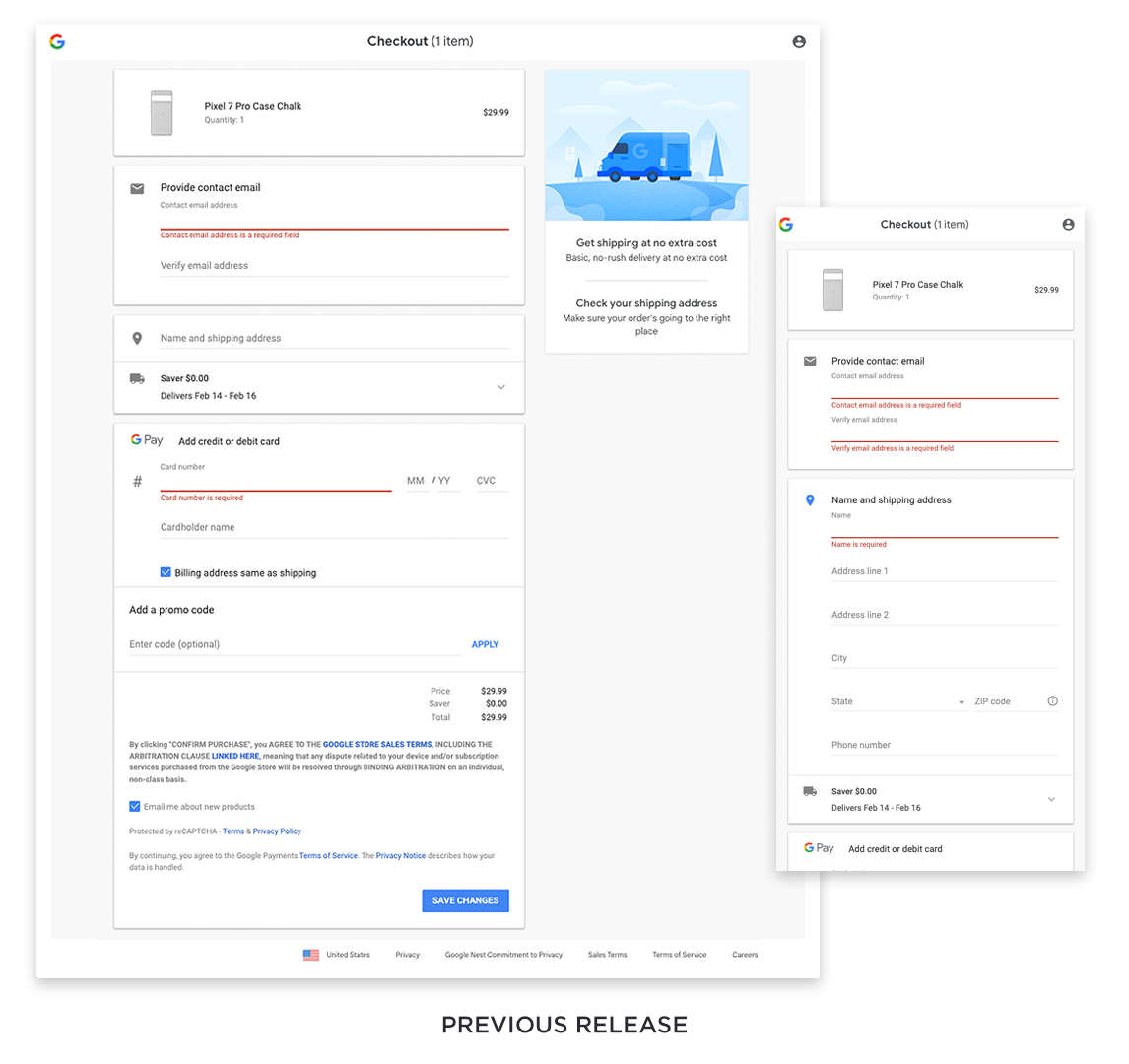Open Sales Terms in the footer
This screenshot has width=1129, height=1064.
coord(607,955)
